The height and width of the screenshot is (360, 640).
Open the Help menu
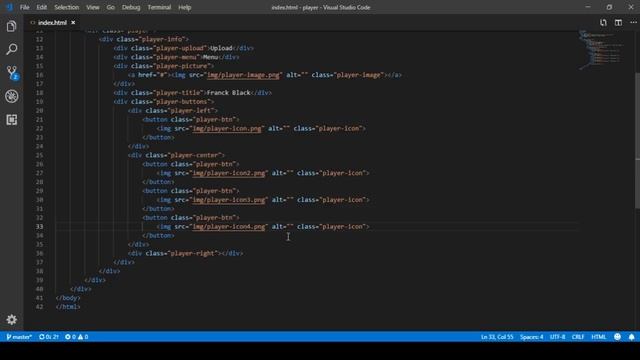pos(184,7)
